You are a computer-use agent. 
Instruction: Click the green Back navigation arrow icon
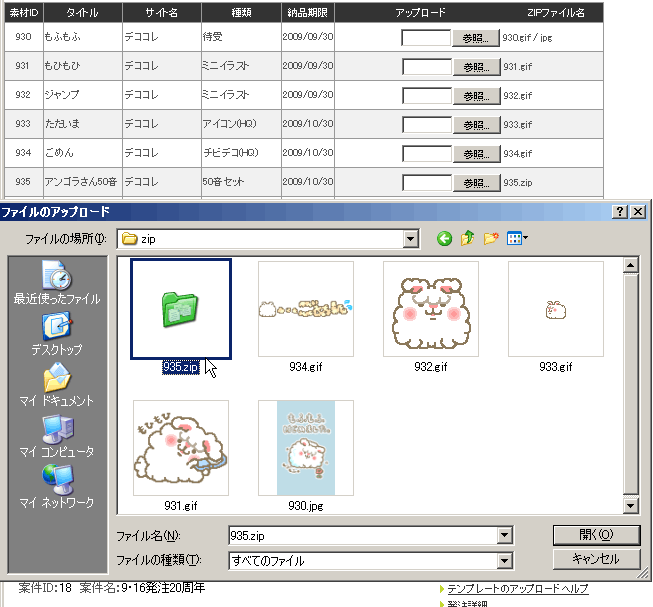click(444, 239)
